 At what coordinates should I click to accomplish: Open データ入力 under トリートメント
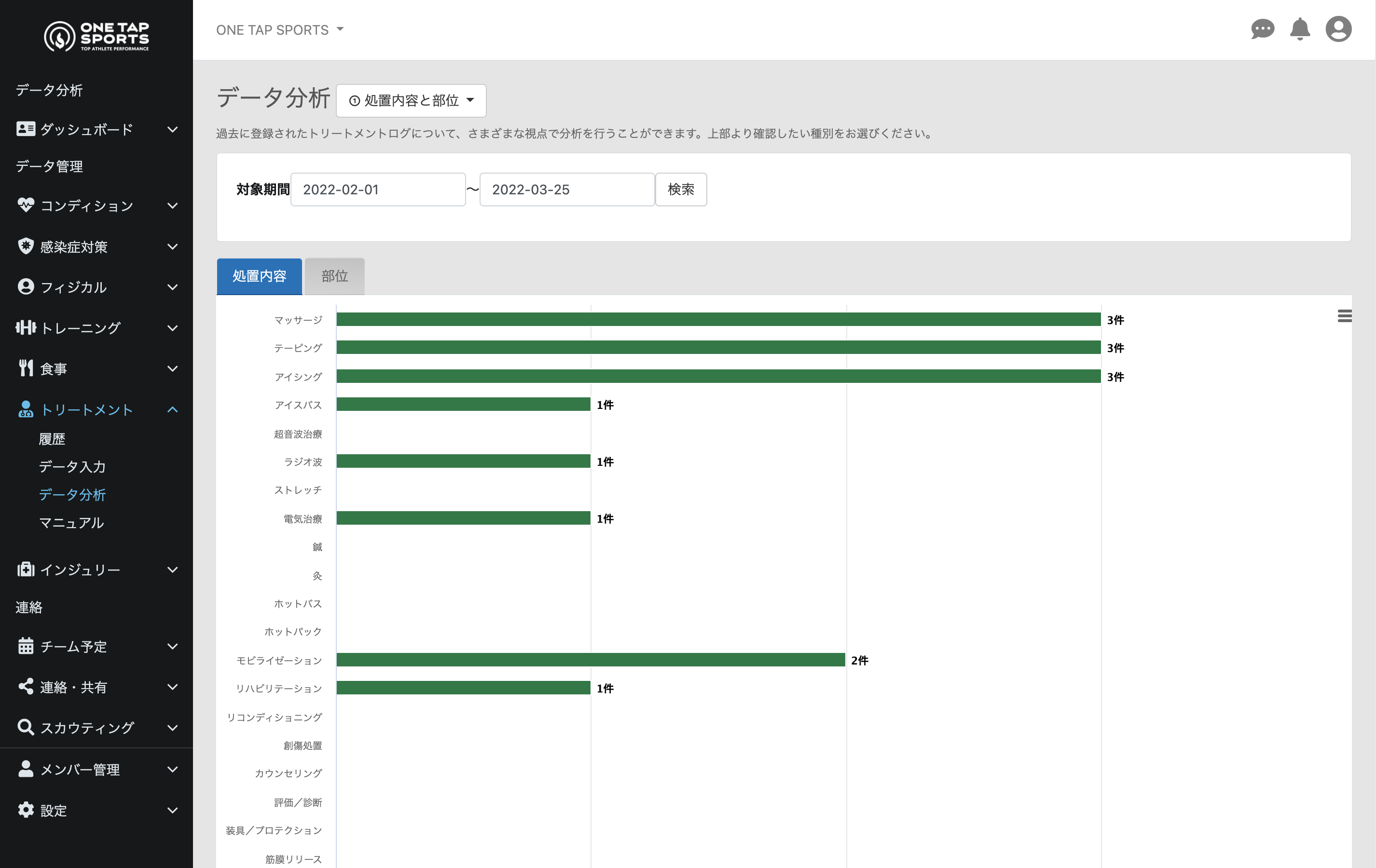[x=72, y=467]
